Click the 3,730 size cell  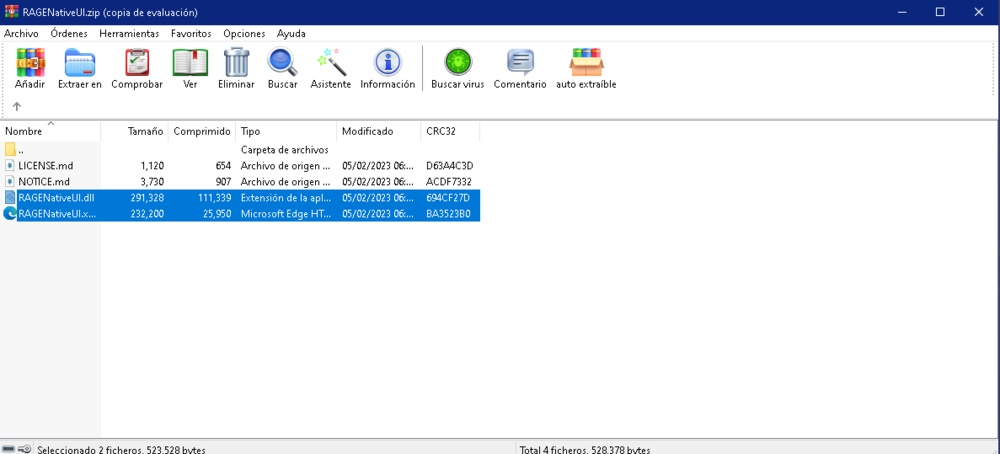click(152, 182)
